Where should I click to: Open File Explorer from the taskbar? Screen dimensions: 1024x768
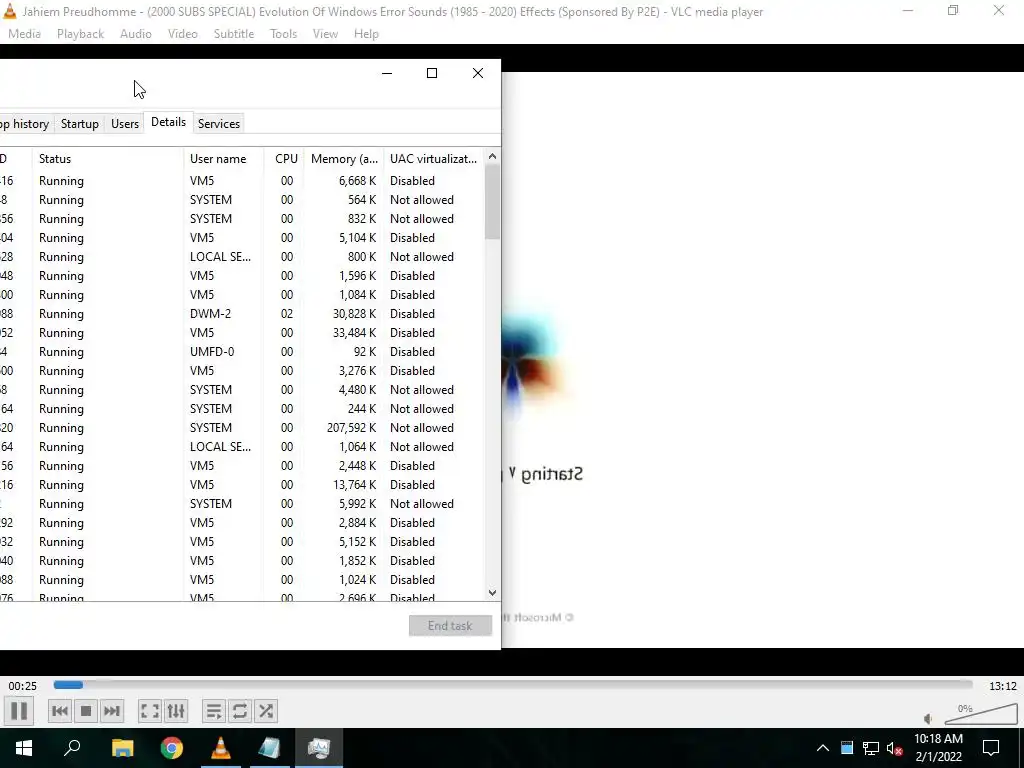[122, 748]
